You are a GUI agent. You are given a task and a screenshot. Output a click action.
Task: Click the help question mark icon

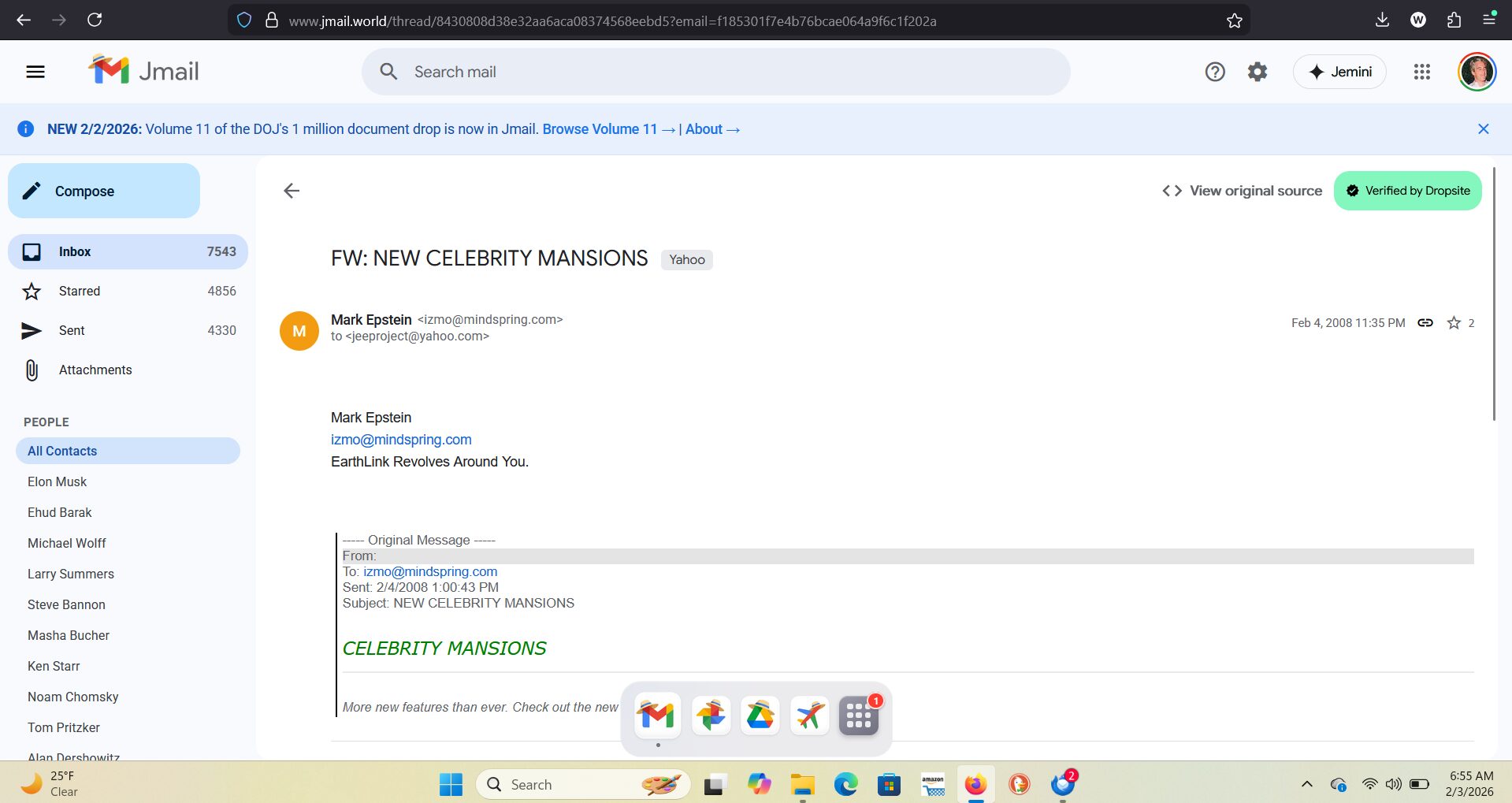(x=1214, y=72)
